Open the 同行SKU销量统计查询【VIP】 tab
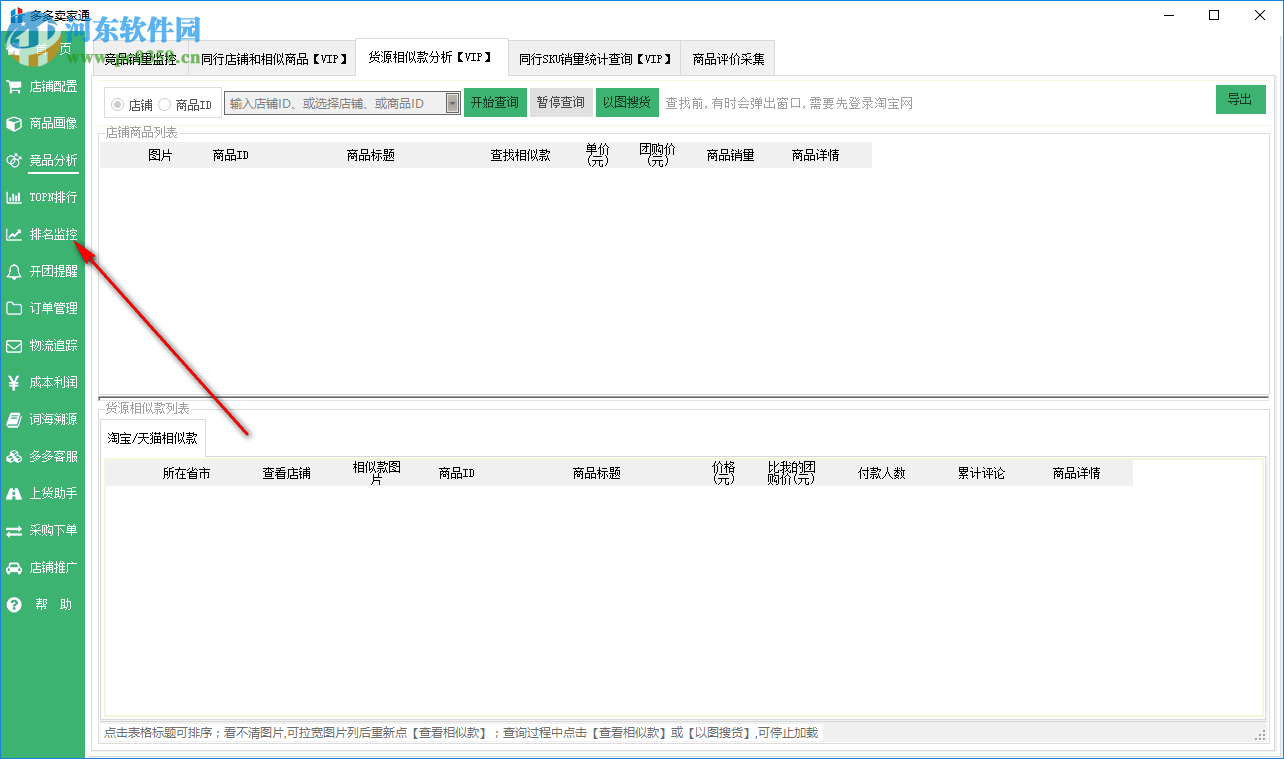 pyautogui.click(x=594, y=59)
